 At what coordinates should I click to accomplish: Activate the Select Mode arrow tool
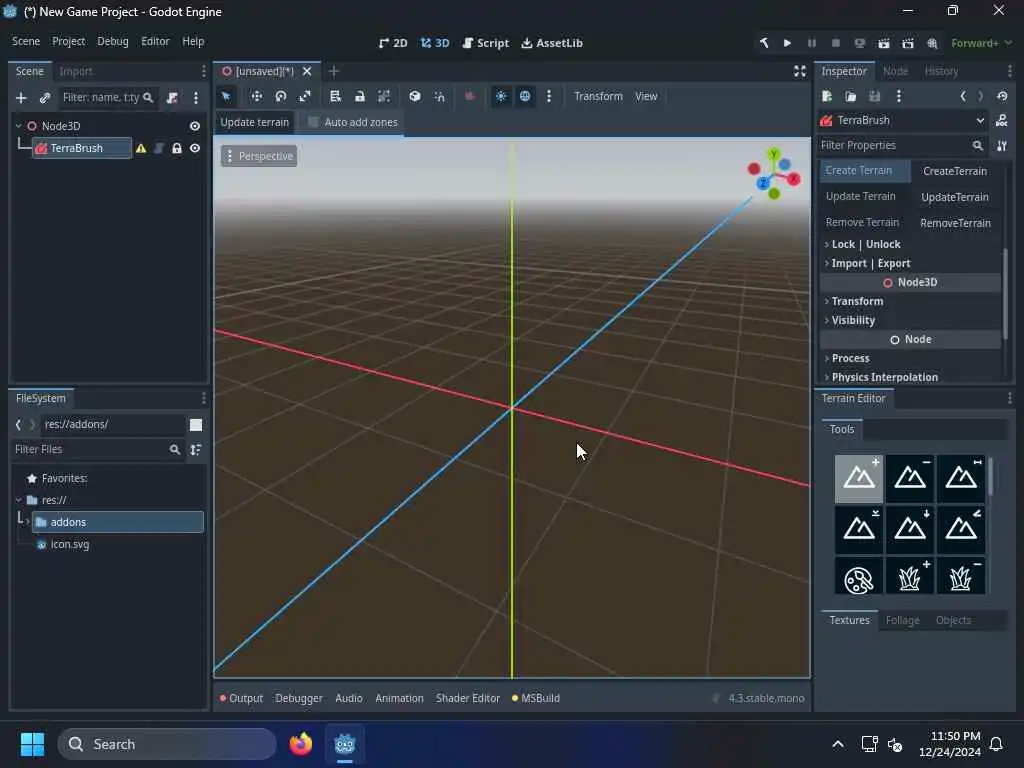point(226,97)
